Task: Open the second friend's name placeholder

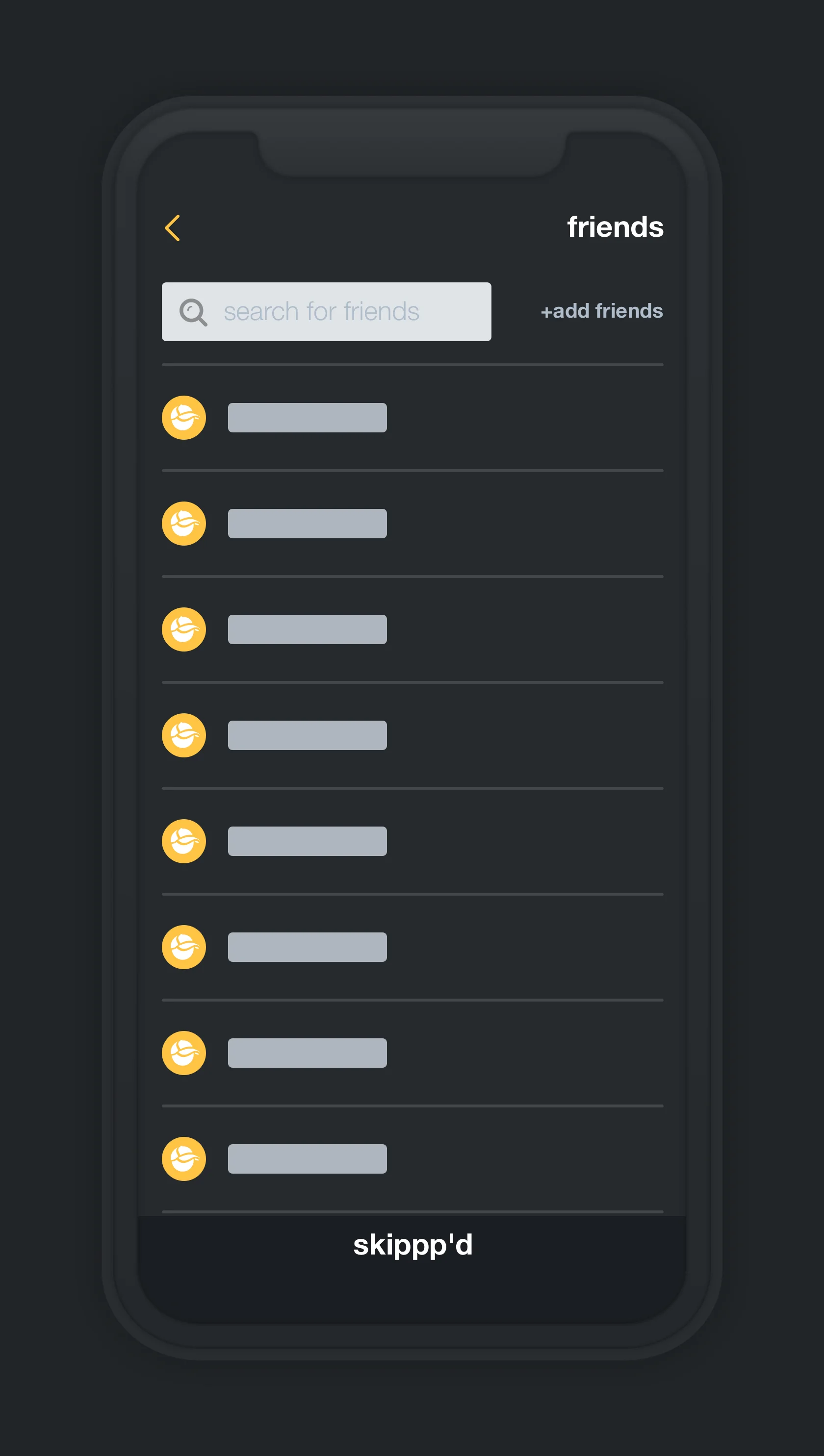Action: coord(308,523)
